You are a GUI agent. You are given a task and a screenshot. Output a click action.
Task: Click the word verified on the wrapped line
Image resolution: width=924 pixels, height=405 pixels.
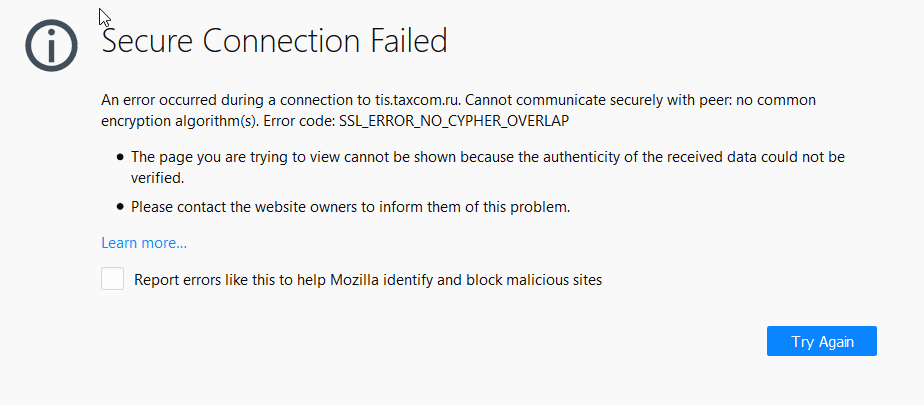click(157, 178)
